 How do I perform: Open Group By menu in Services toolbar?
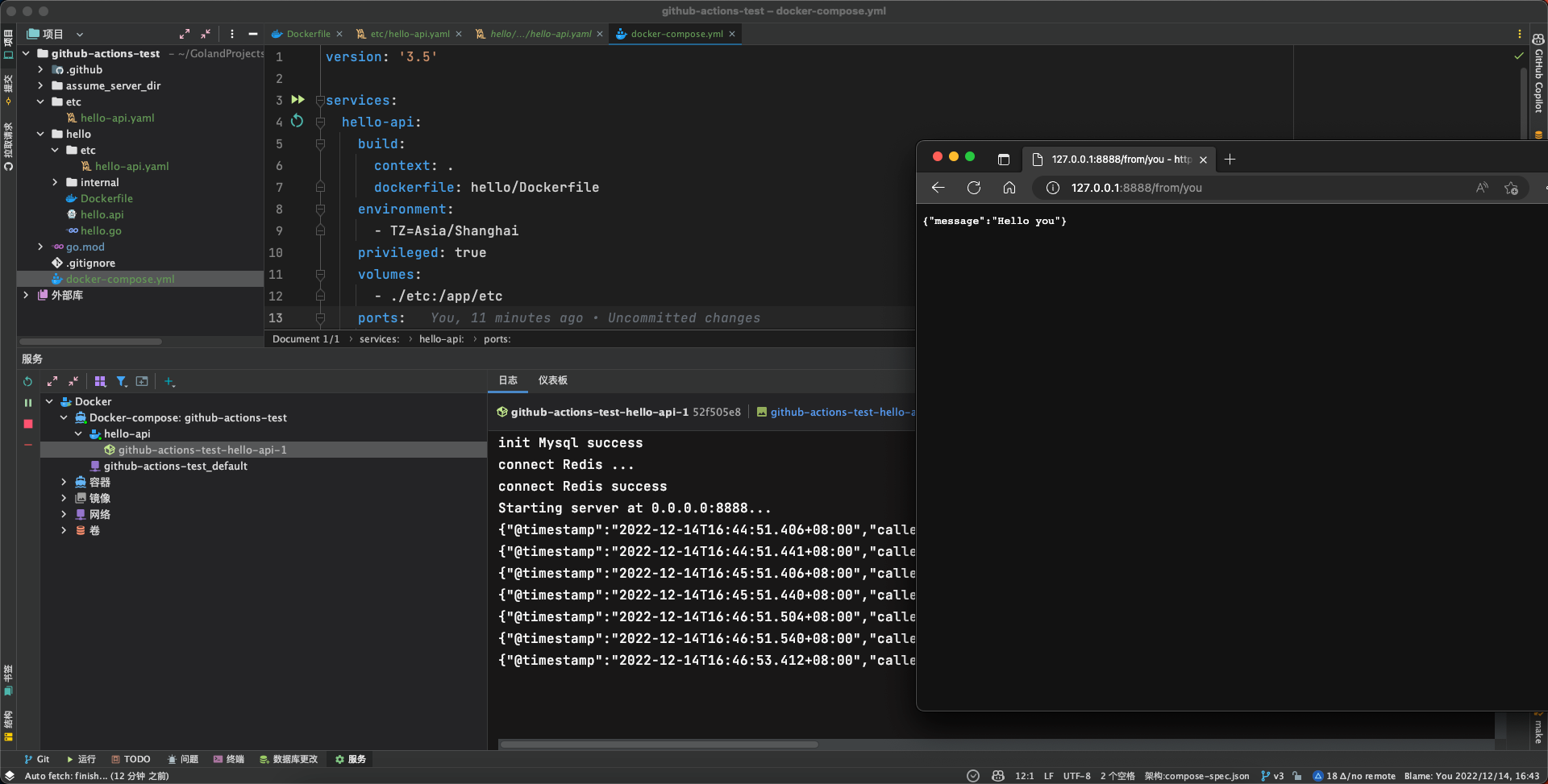[100, 381]
